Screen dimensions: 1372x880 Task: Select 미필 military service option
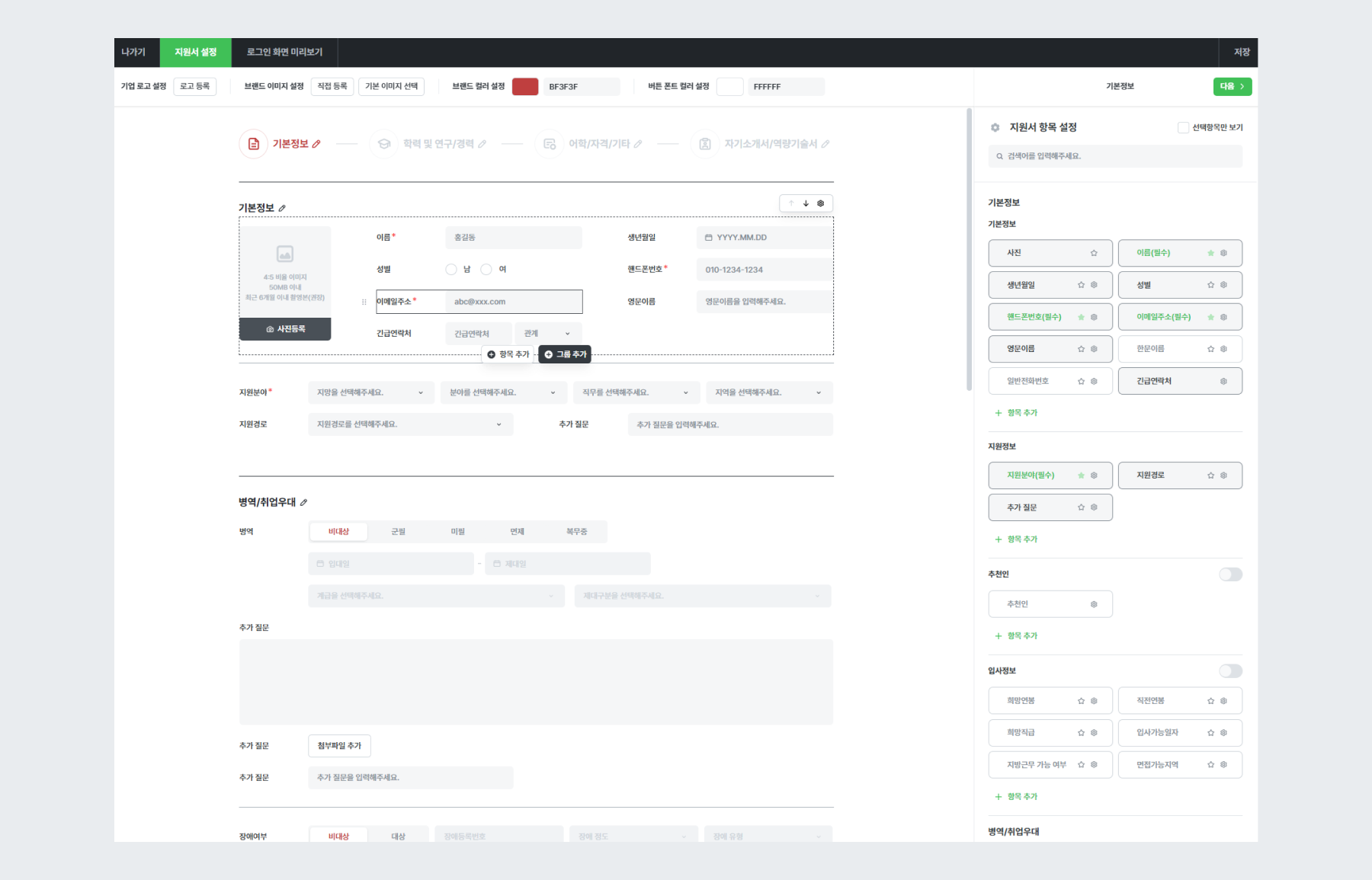click(458, 532)
